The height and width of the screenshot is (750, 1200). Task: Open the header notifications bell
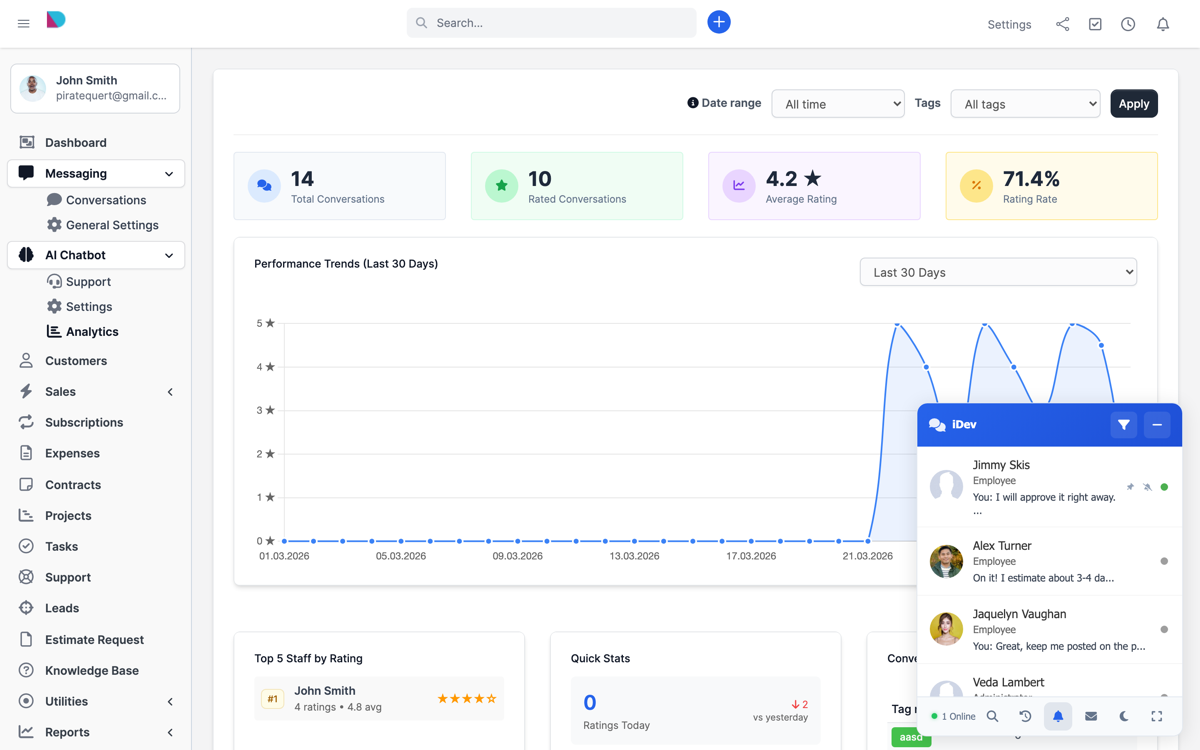(x=1163, y=24)
